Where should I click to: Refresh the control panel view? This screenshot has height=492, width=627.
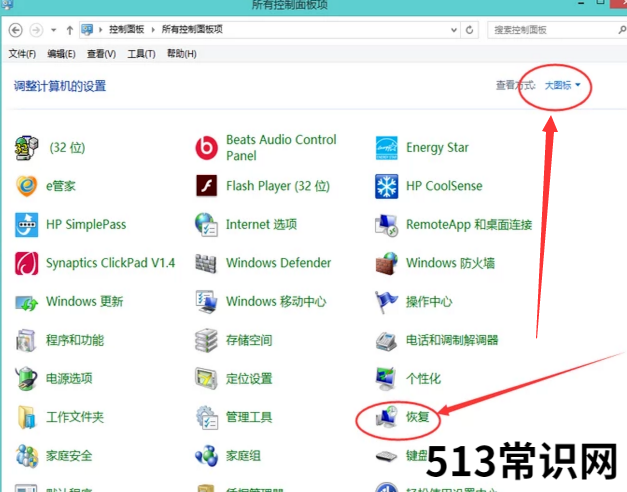469,30
